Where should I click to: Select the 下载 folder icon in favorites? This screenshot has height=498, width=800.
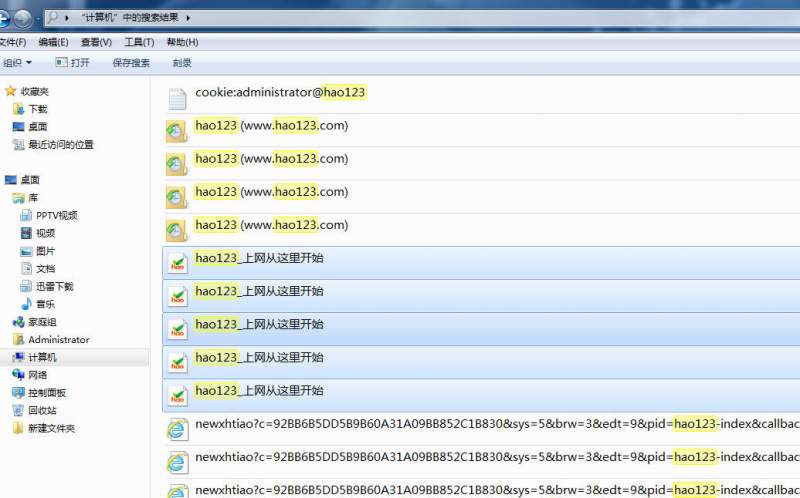18,109
